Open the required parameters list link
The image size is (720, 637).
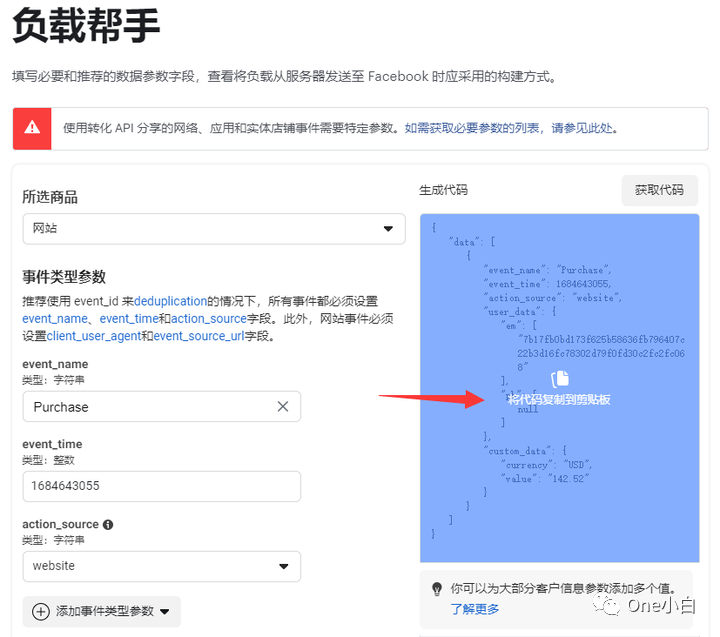point(511,128)
